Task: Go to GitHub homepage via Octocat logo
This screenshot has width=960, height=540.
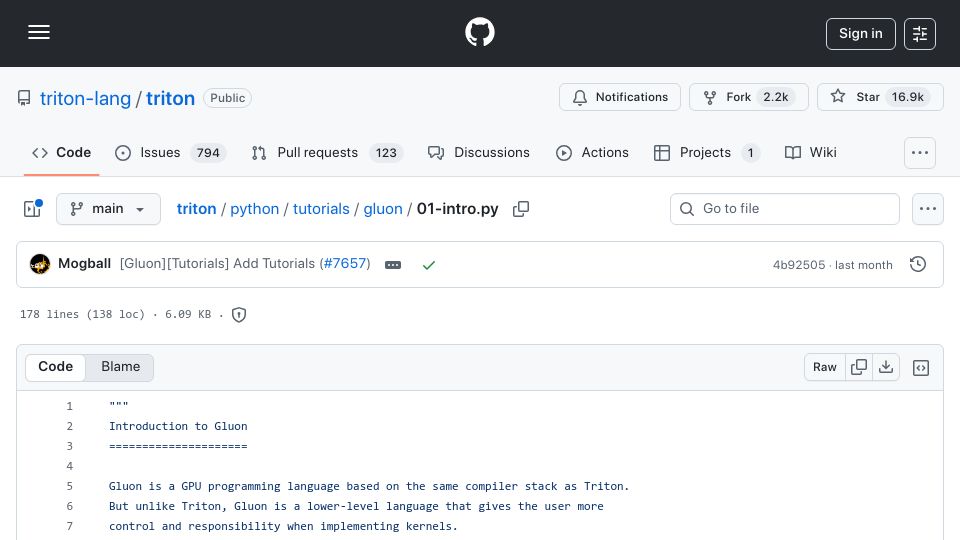Action: (x=479, y=32)
